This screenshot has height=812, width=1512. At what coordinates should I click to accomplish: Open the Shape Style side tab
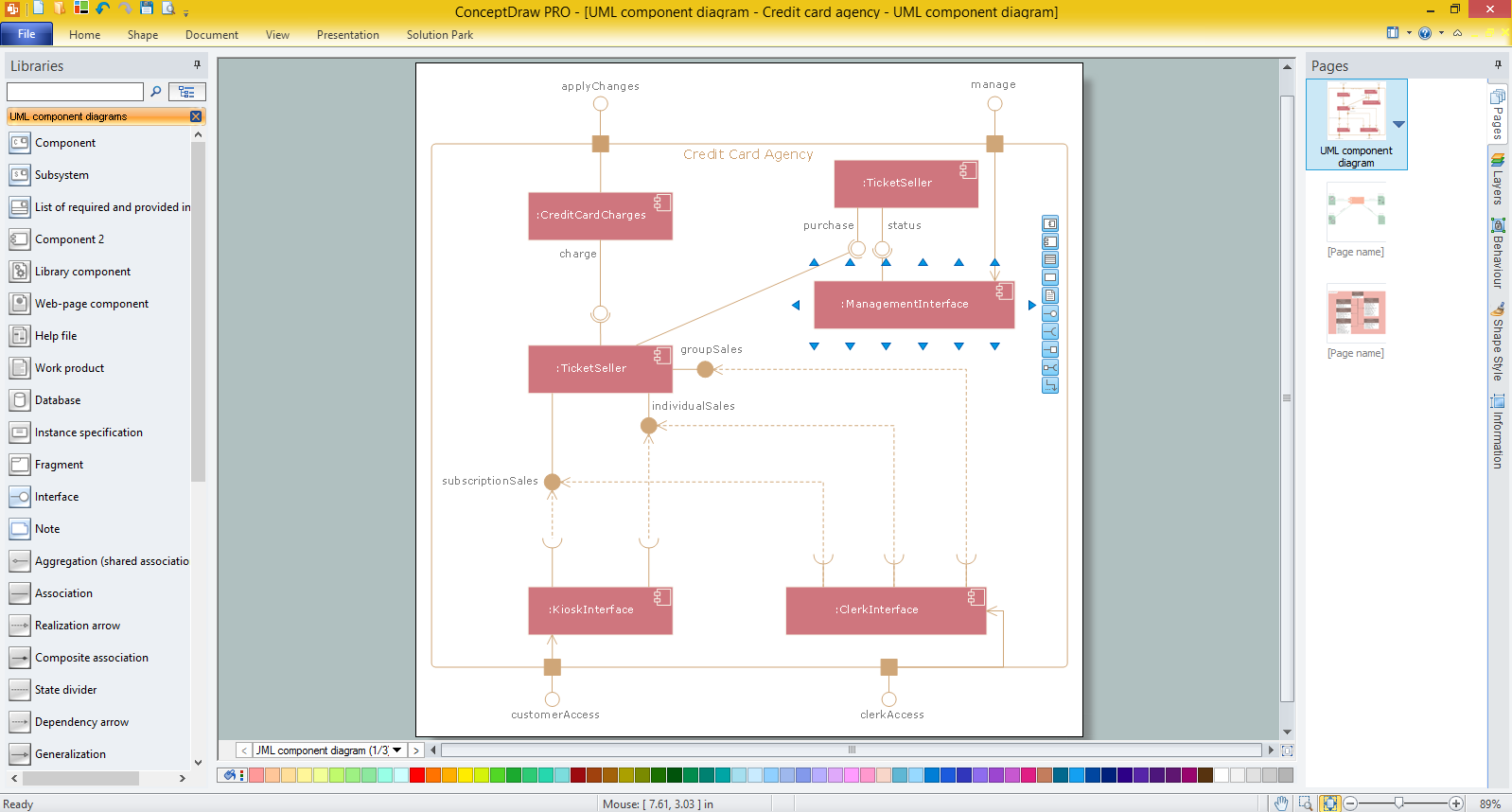pyautogui.click(x=1498, y=342)
